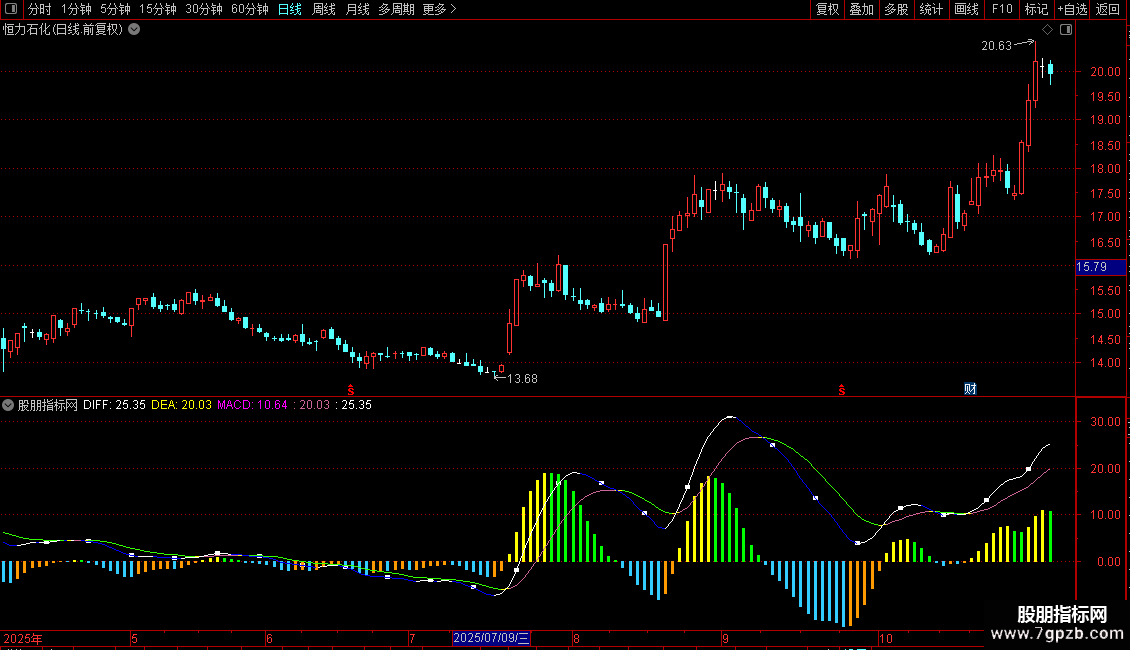Expand the 更多 periods menu
This screenshot has width=1130, height=650.
click(x=439, y=9)
